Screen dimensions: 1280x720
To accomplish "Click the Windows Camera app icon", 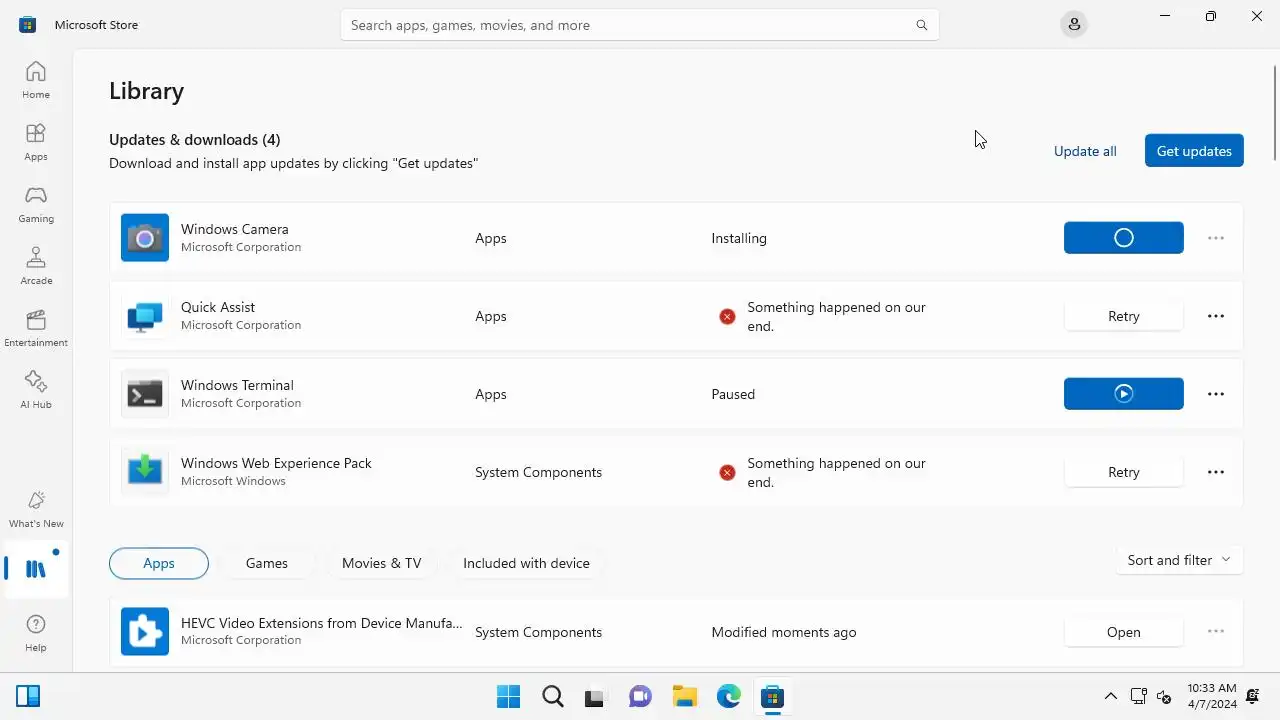I will (x=145, y=238).
